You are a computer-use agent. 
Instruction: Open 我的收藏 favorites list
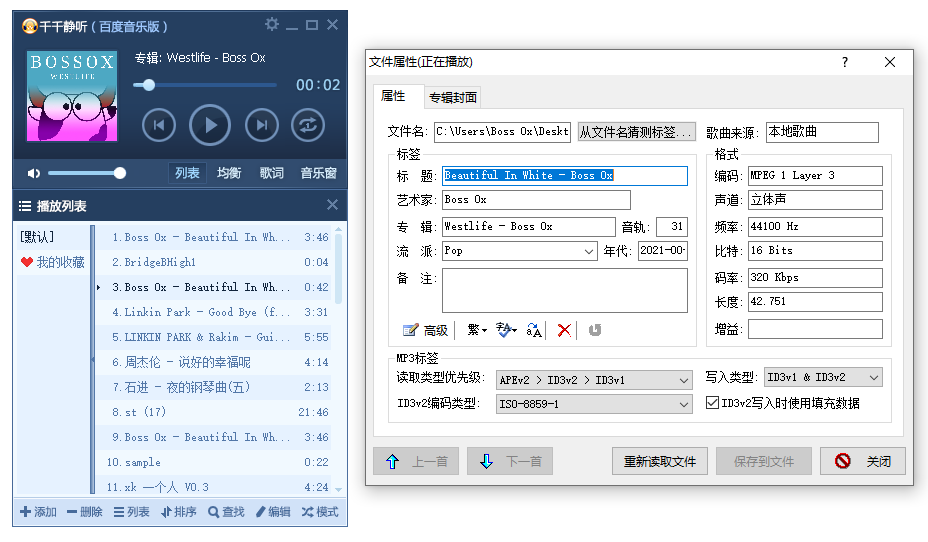pyautogui.click(x=53, y=262)
